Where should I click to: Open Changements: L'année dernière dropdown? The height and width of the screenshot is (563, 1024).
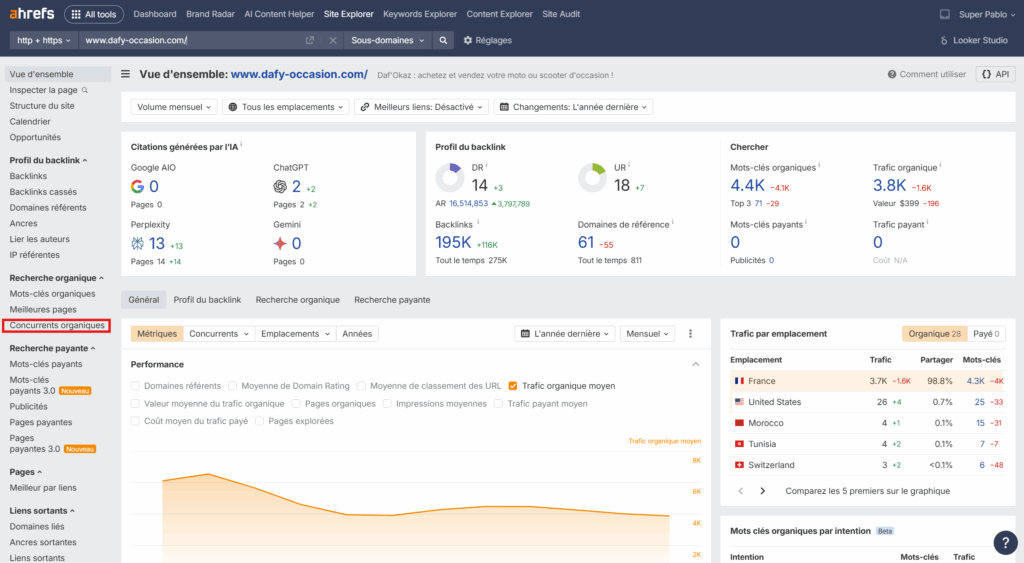pyautogui.click(x=573, y=107)
